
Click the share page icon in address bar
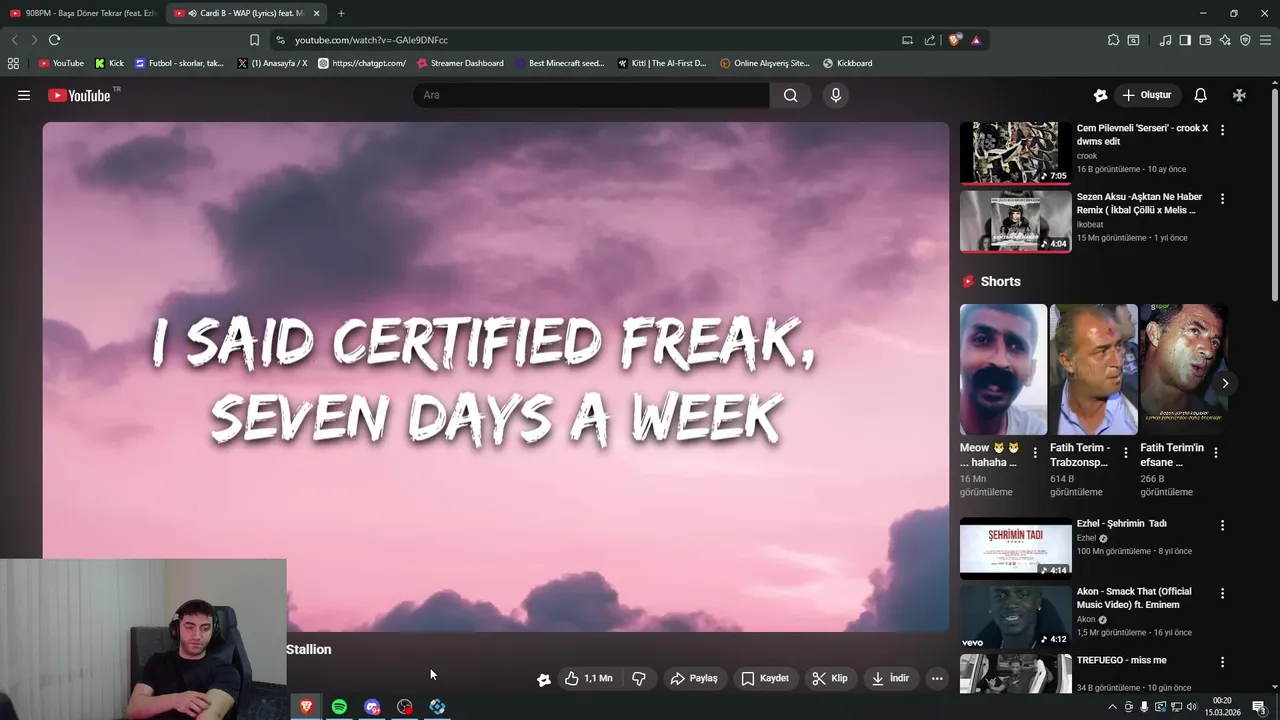[930, 40]
